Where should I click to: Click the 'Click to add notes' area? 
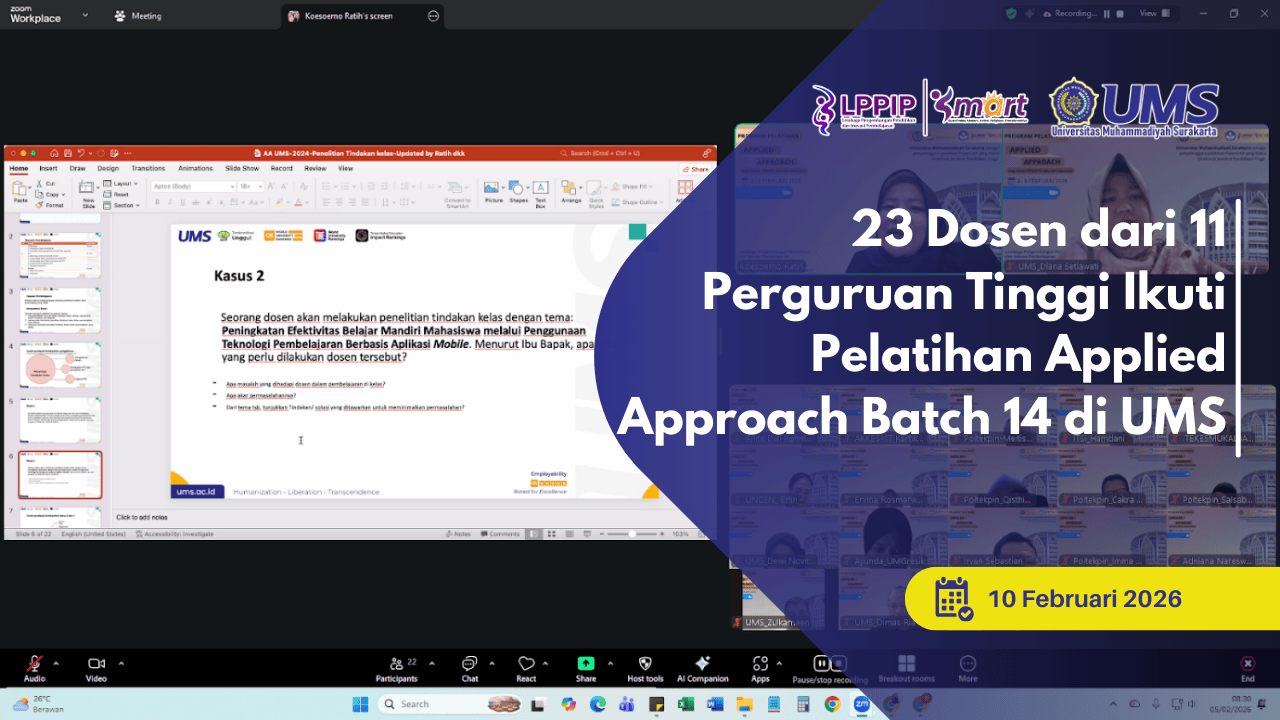coord(142,517)
